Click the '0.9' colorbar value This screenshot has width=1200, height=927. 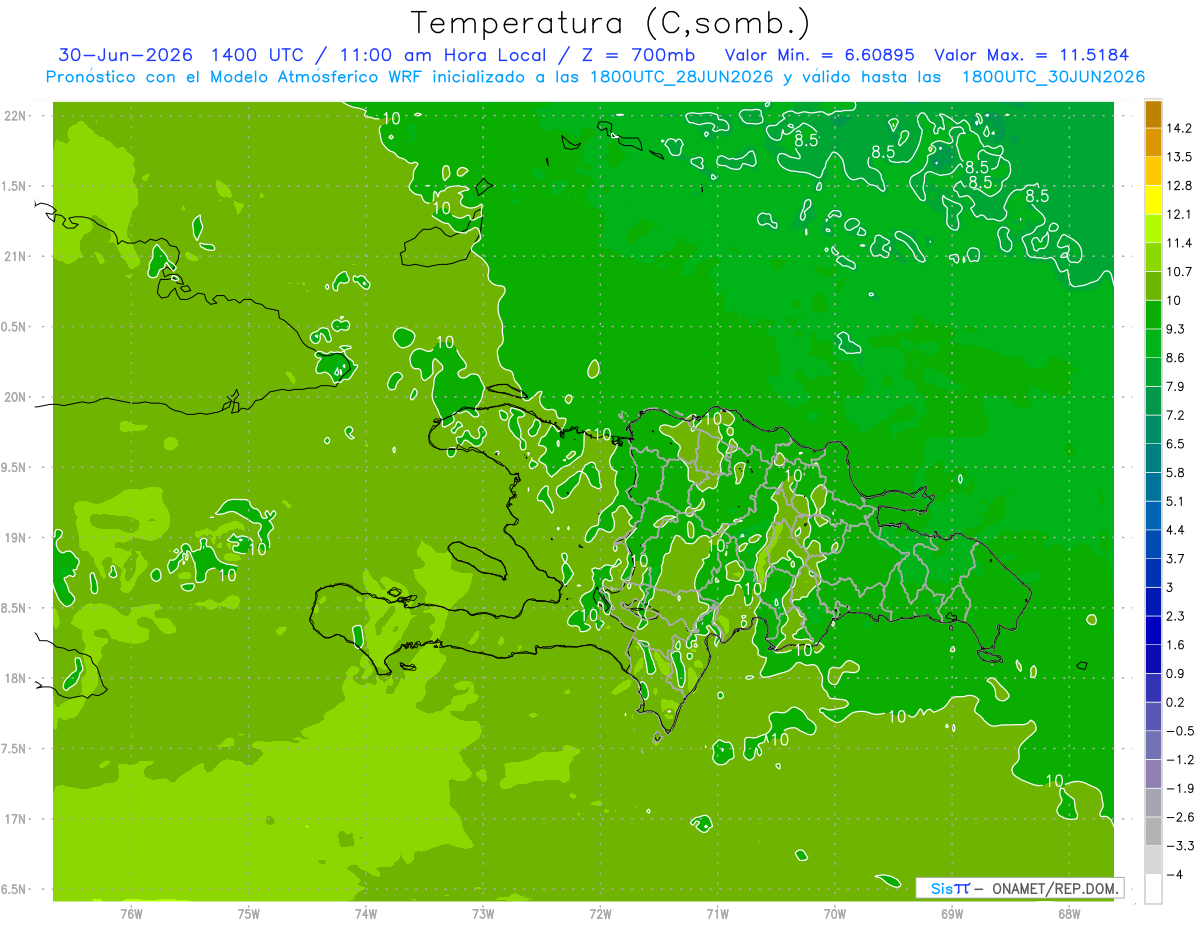point(1175,673)
